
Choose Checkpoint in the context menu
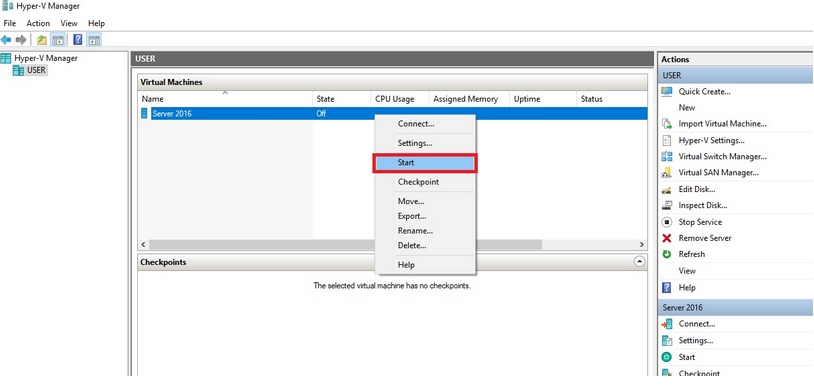(x=425, y=182)
